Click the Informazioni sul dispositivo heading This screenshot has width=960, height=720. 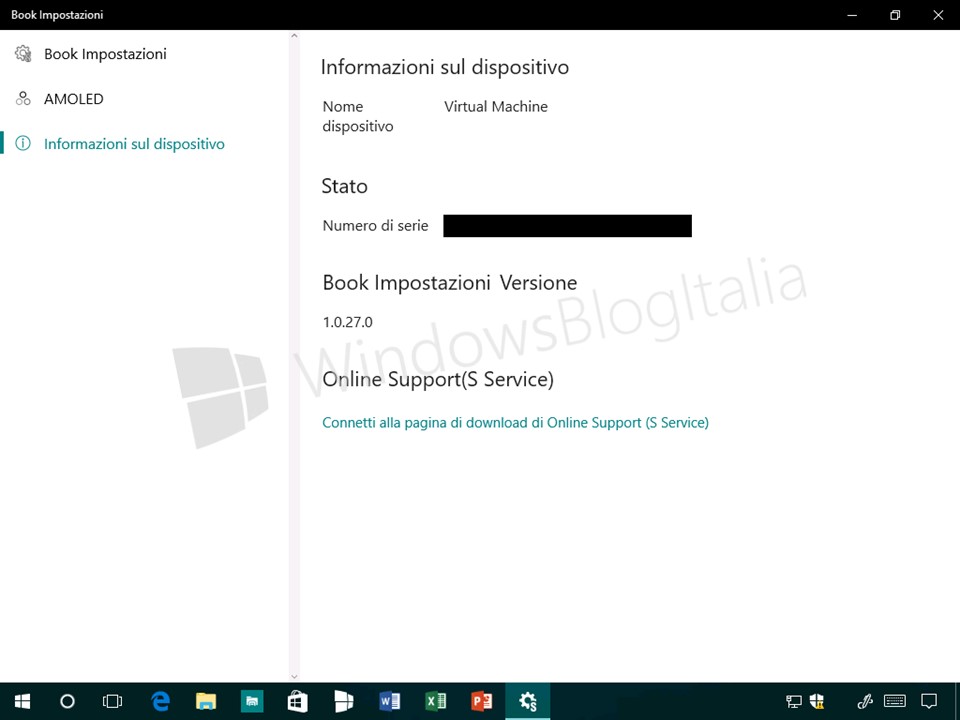pos(445,67)
